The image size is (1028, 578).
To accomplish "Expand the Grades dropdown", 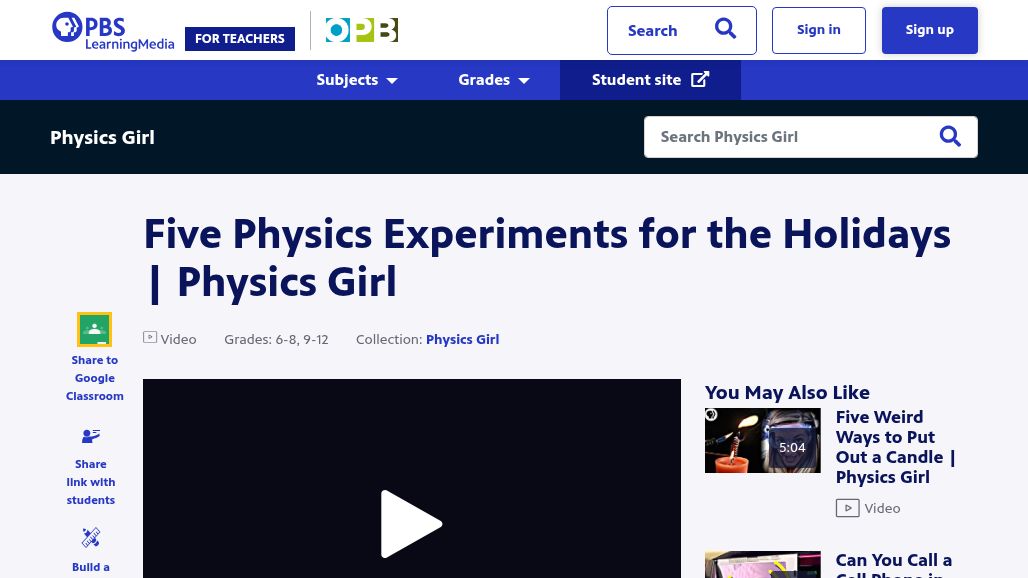I will (x=493, y=80).
